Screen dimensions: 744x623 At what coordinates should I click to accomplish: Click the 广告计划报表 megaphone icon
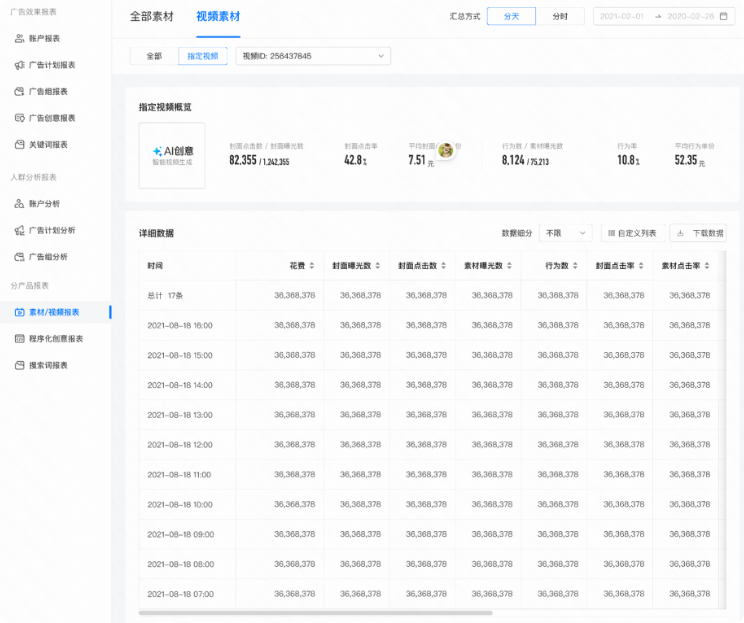click(x=19, y=65)
